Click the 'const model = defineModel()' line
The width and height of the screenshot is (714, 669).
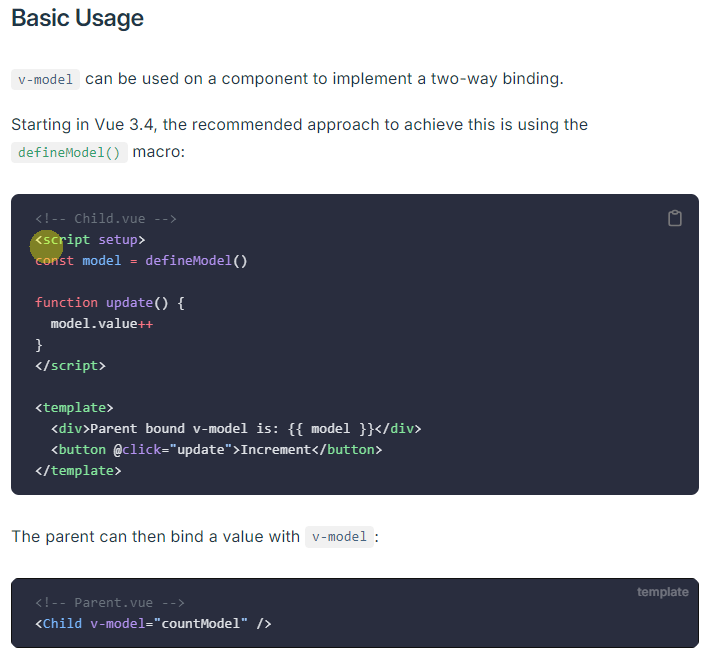point(141,260)
